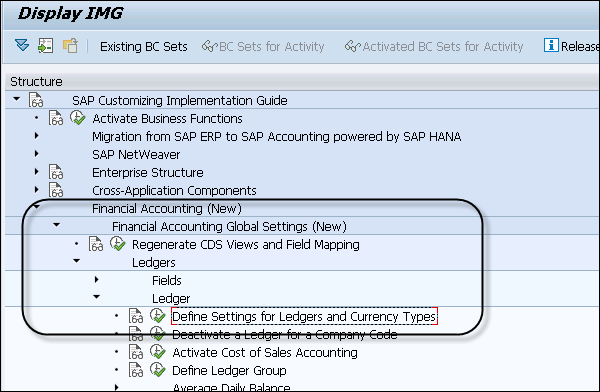
Task: Click the yellow copy-folder toolbar icon
Action: [x=70, y=46]
